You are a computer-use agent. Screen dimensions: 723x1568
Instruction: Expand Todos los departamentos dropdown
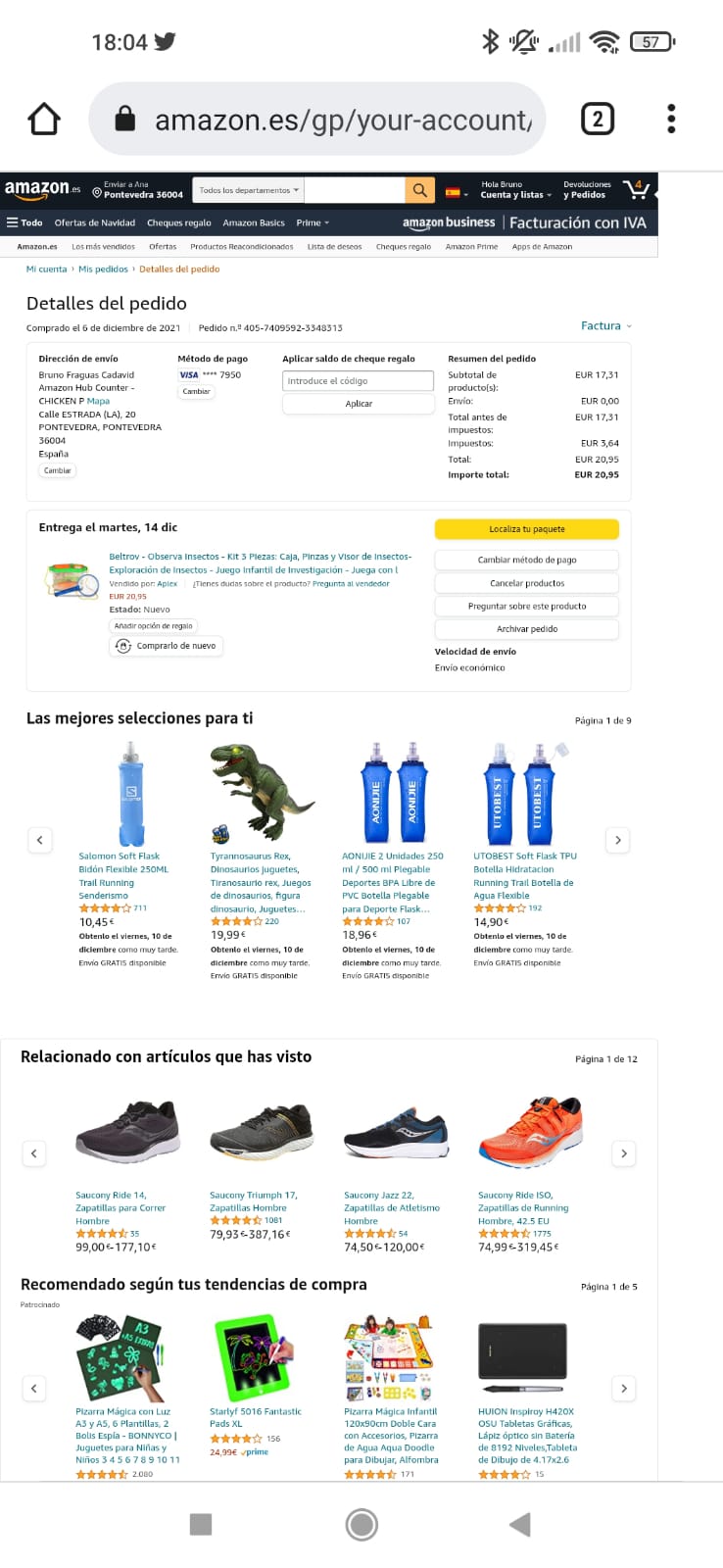point(249,190)
